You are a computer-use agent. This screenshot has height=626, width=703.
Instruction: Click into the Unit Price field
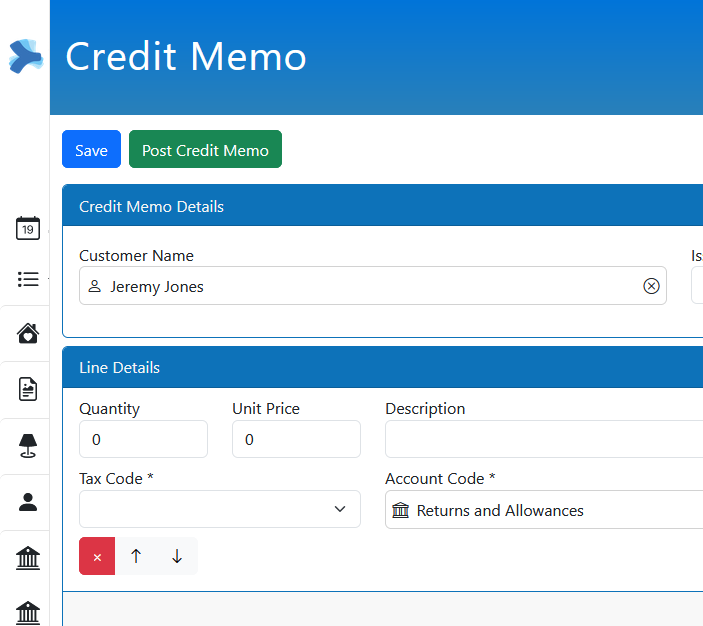pyautogui.click(x=296, y=439)
